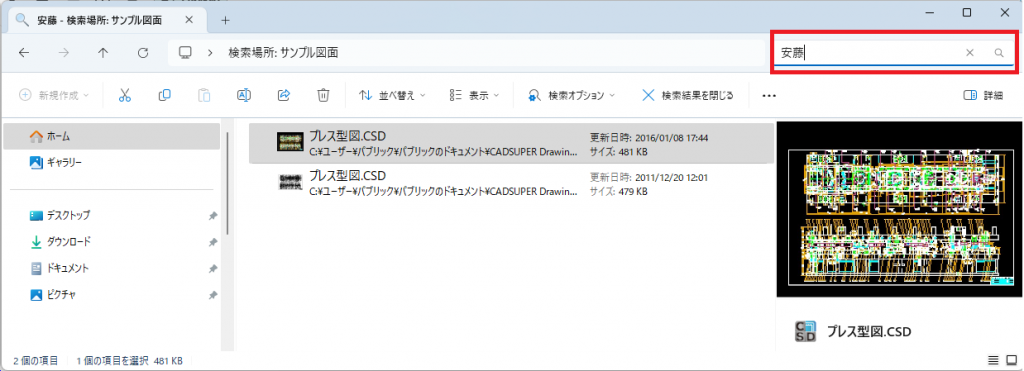
Task: Click the Rename icon in toolbar
Action: tap(244, 95)
